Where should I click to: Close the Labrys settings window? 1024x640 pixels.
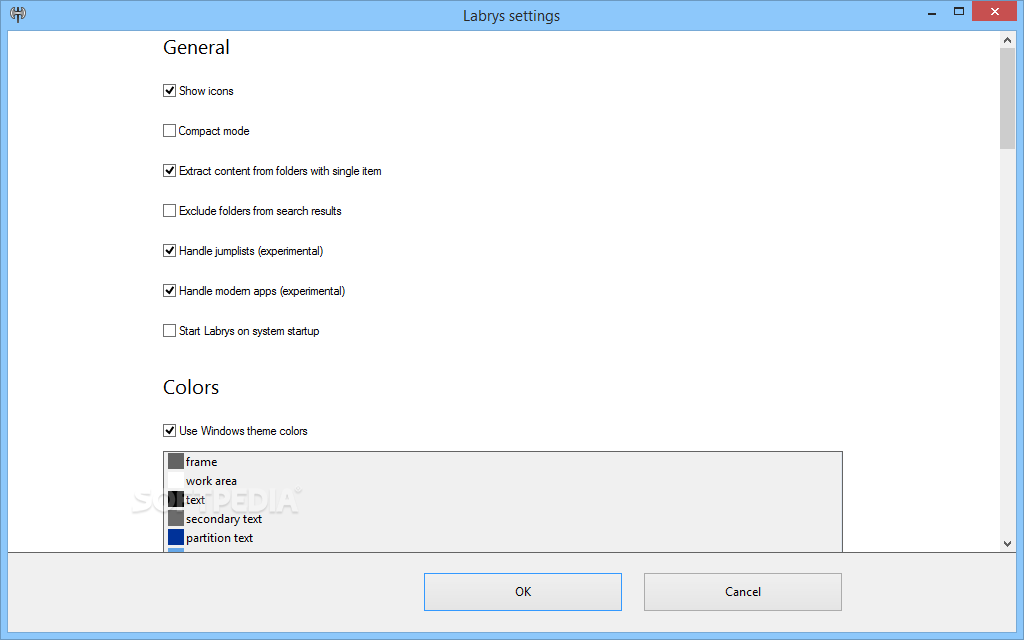[x=995, y=11]
